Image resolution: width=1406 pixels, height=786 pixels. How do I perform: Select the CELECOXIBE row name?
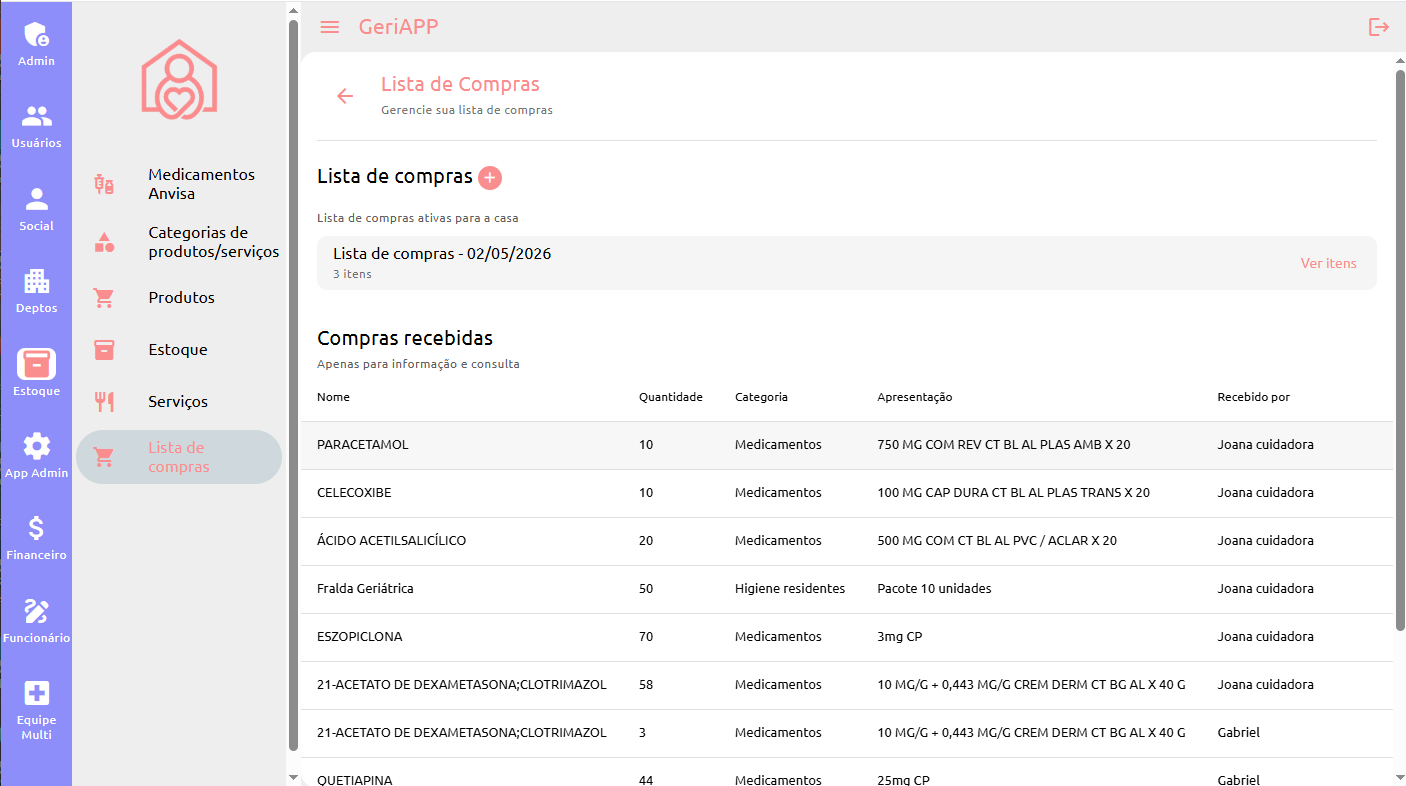click(x=354, y=493)
